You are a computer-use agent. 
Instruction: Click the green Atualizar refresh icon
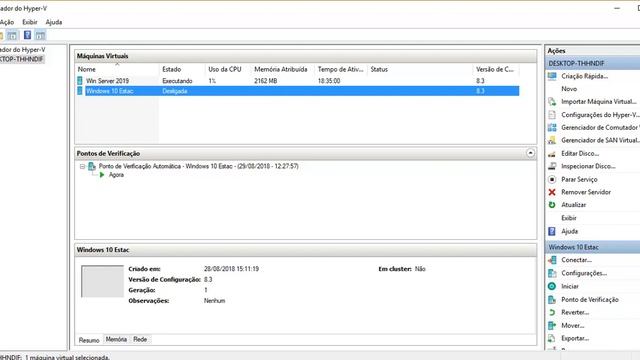click(552, 205)
